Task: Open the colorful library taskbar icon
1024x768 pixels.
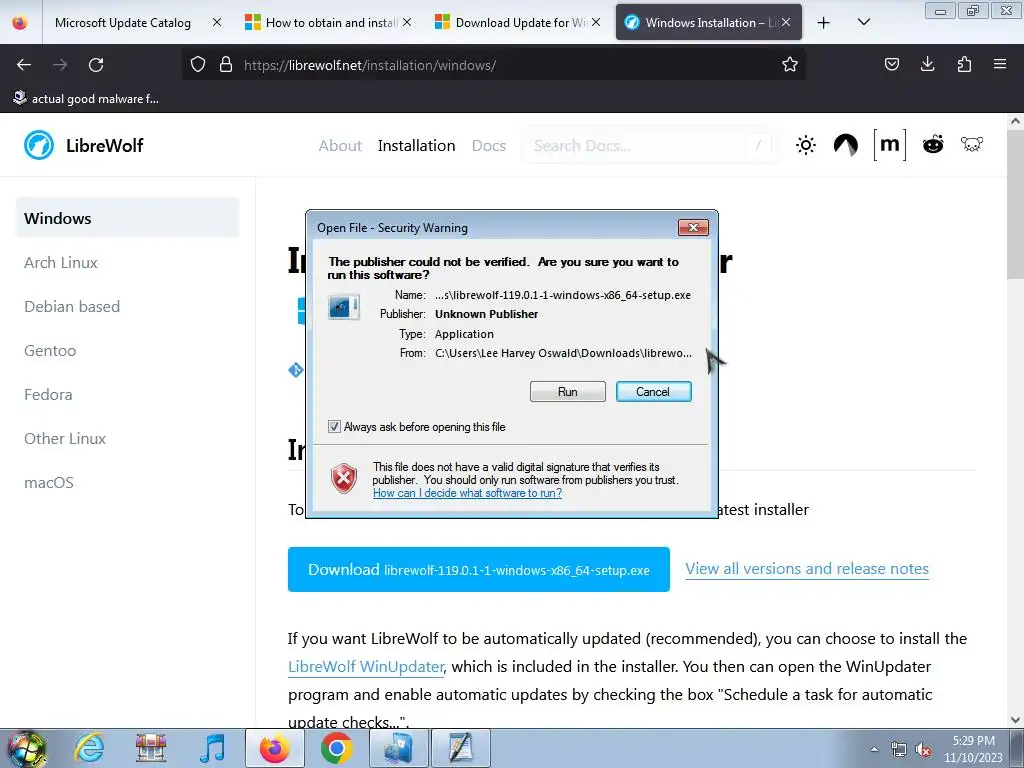Action: 150,748
